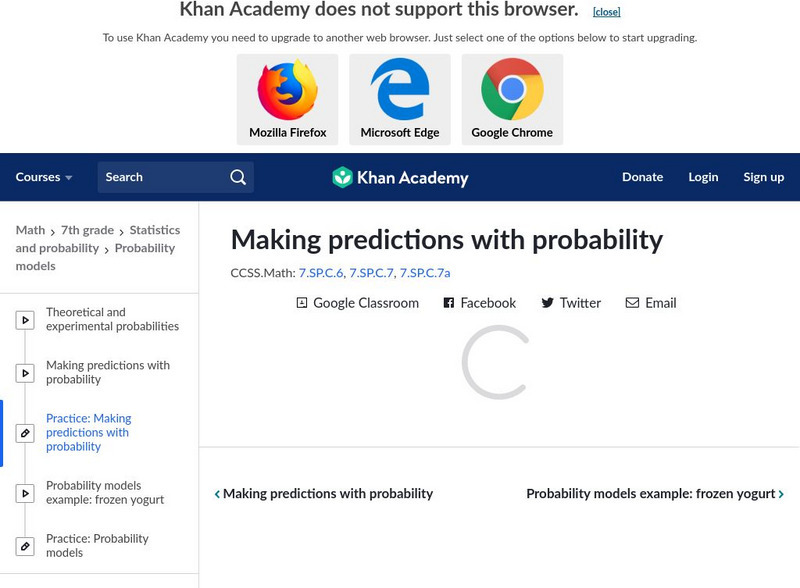
Task: Share the lesson on Facebook
Action: point(480,303)
